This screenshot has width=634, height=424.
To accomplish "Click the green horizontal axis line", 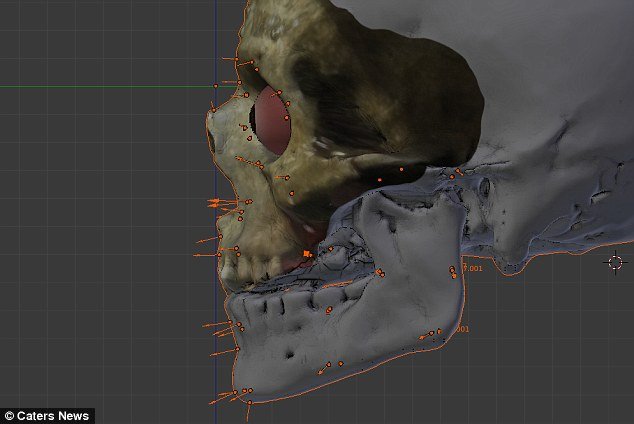I will (100, 87).
